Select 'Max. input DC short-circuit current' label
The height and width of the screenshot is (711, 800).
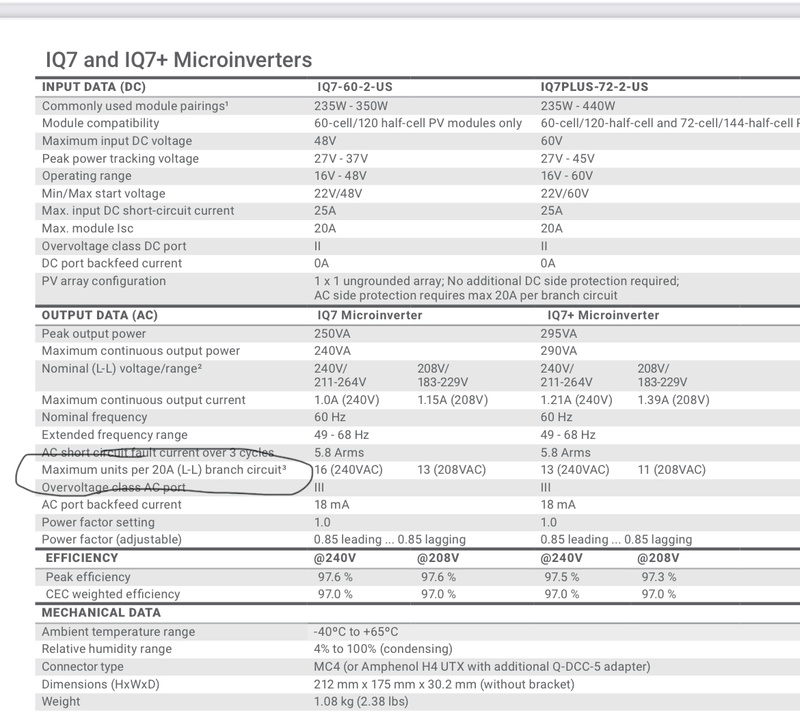(x=138, y=211)
